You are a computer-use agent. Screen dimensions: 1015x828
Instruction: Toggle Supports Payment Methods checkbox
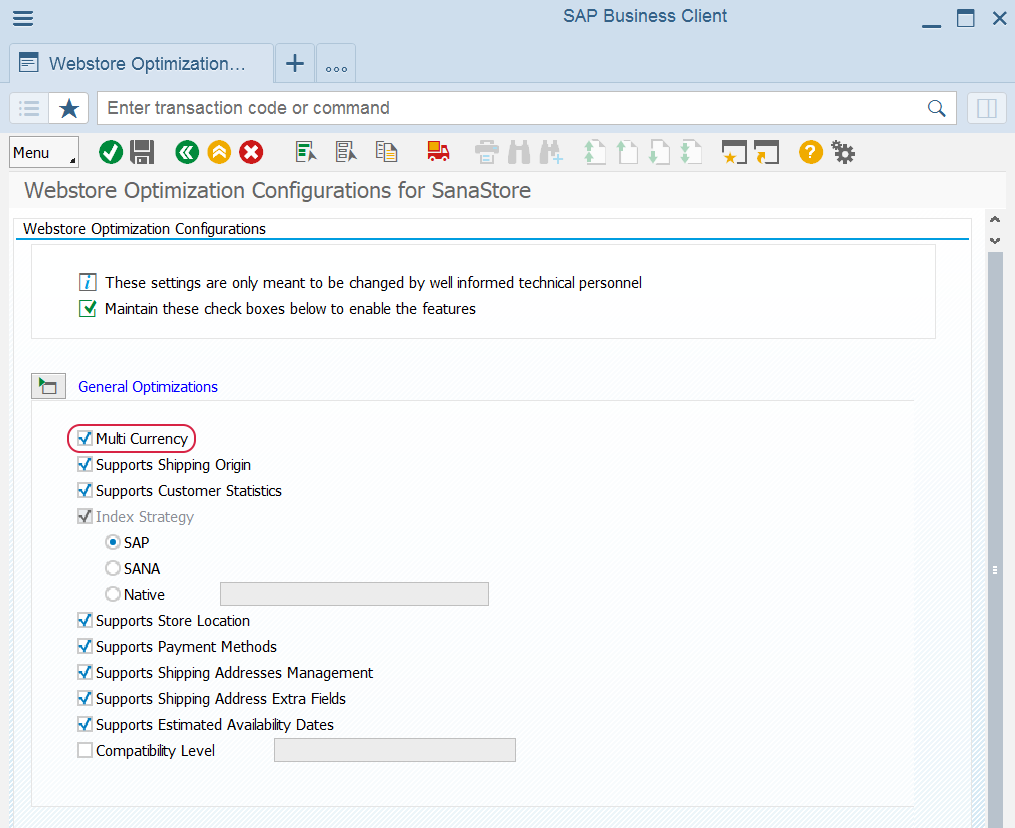coord(84,646)
